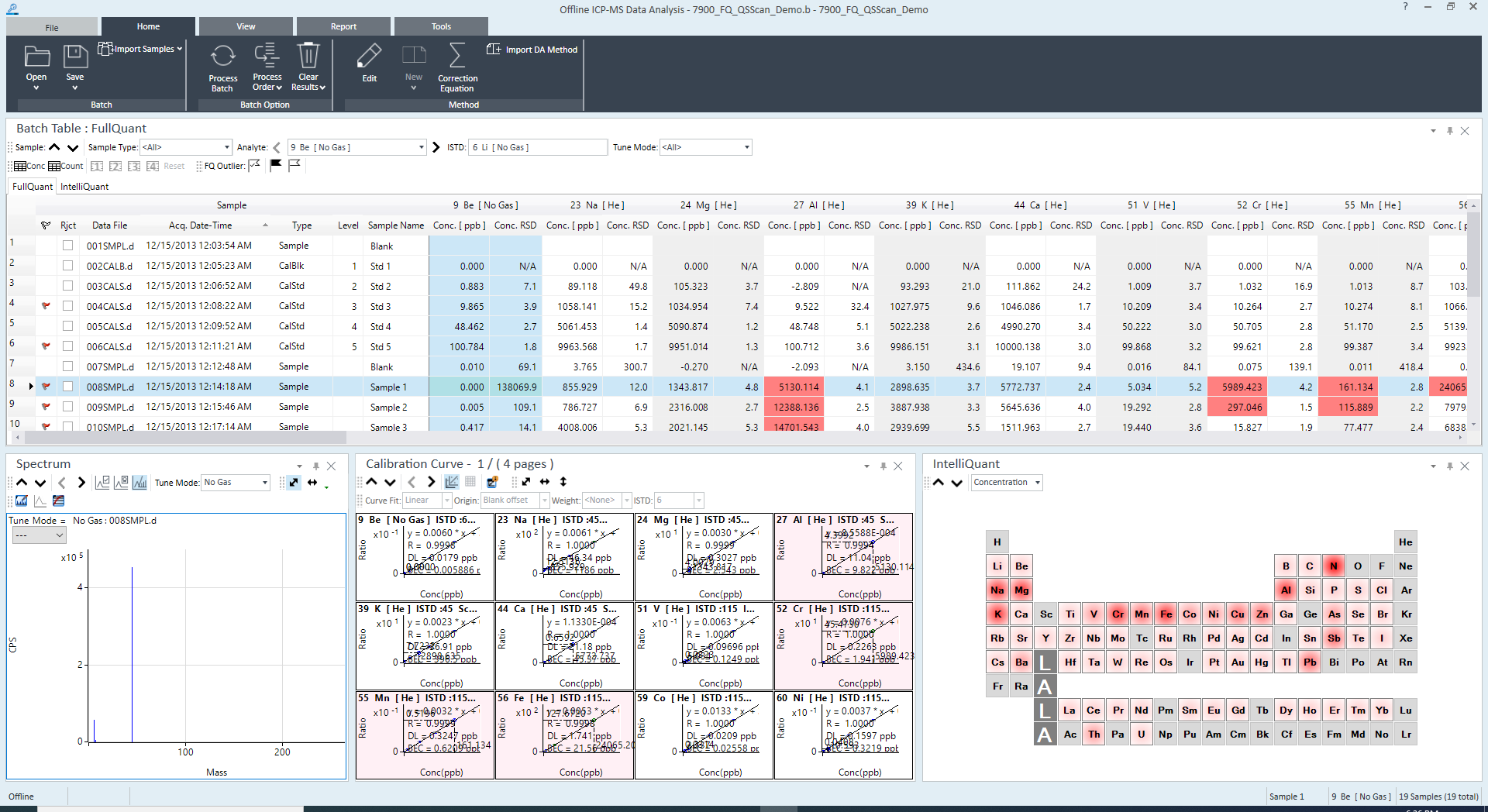Click Na element in periodic table

[x=997, y=590]
